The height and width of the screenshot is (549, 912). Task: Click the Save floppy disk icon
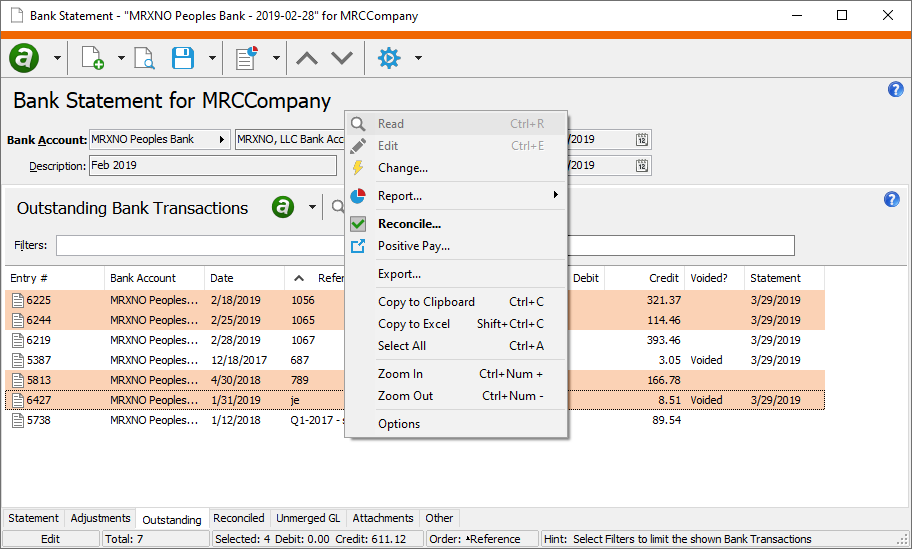(x=183, y=58)
